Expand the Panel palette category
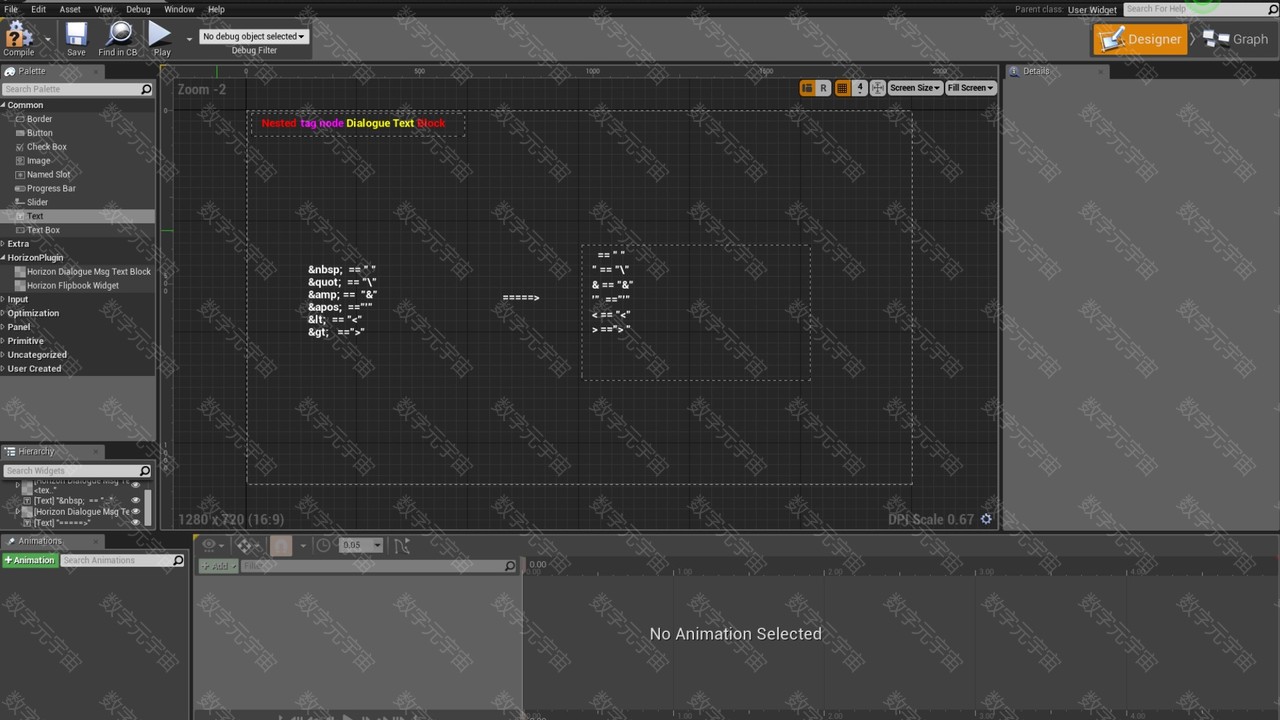The height and width of the screenshot is (720, 1280). coord(3,328)
